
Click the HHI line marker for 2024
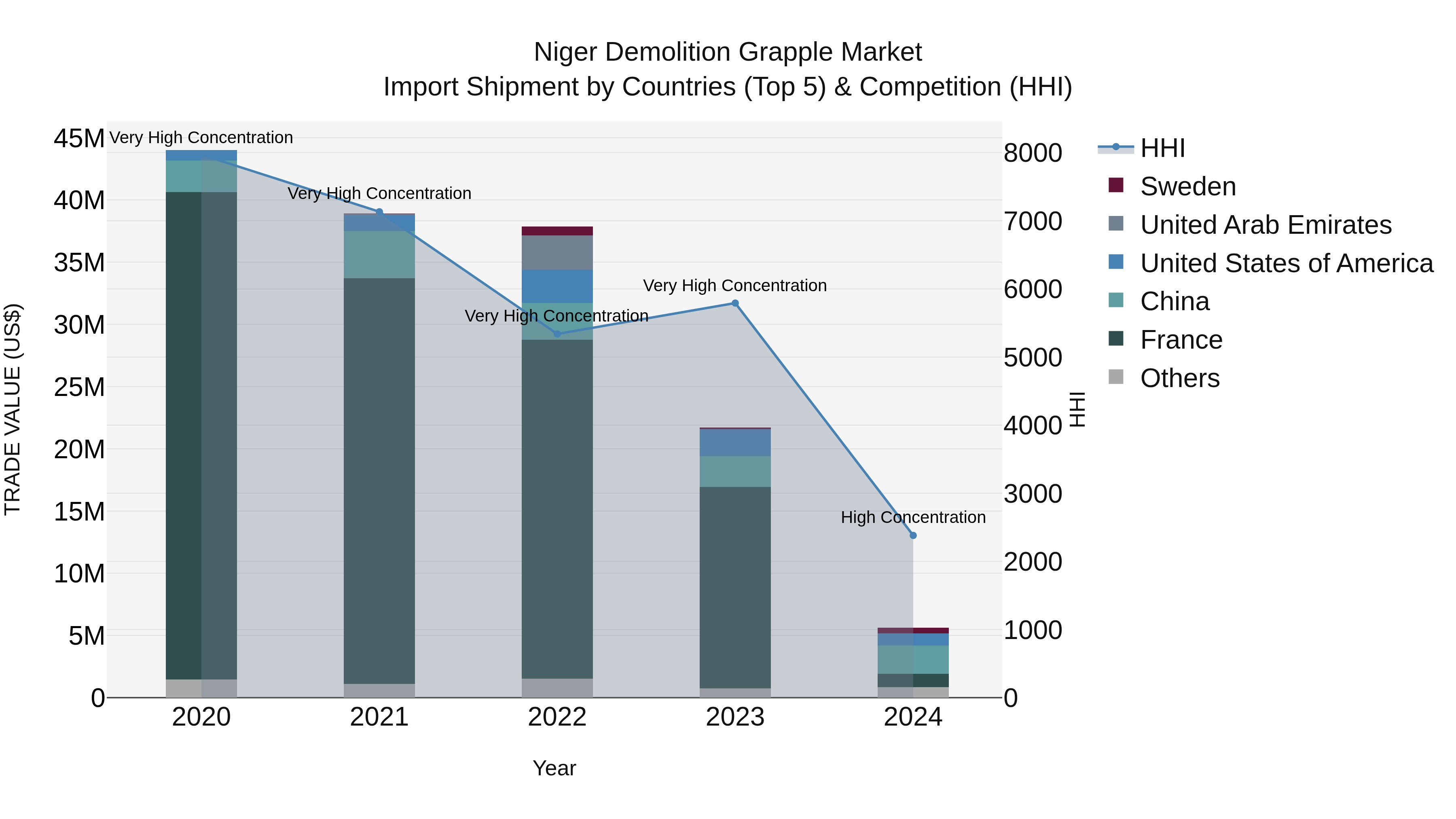tap(913, 535)
